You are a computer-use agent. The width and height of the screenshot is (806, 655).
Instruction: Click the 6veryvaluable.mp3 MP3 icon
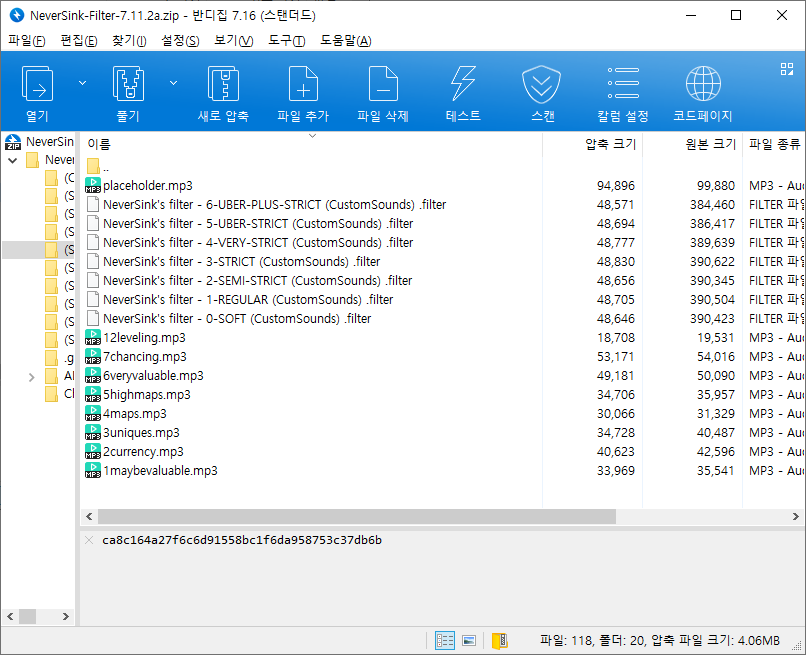pos(93,375)
